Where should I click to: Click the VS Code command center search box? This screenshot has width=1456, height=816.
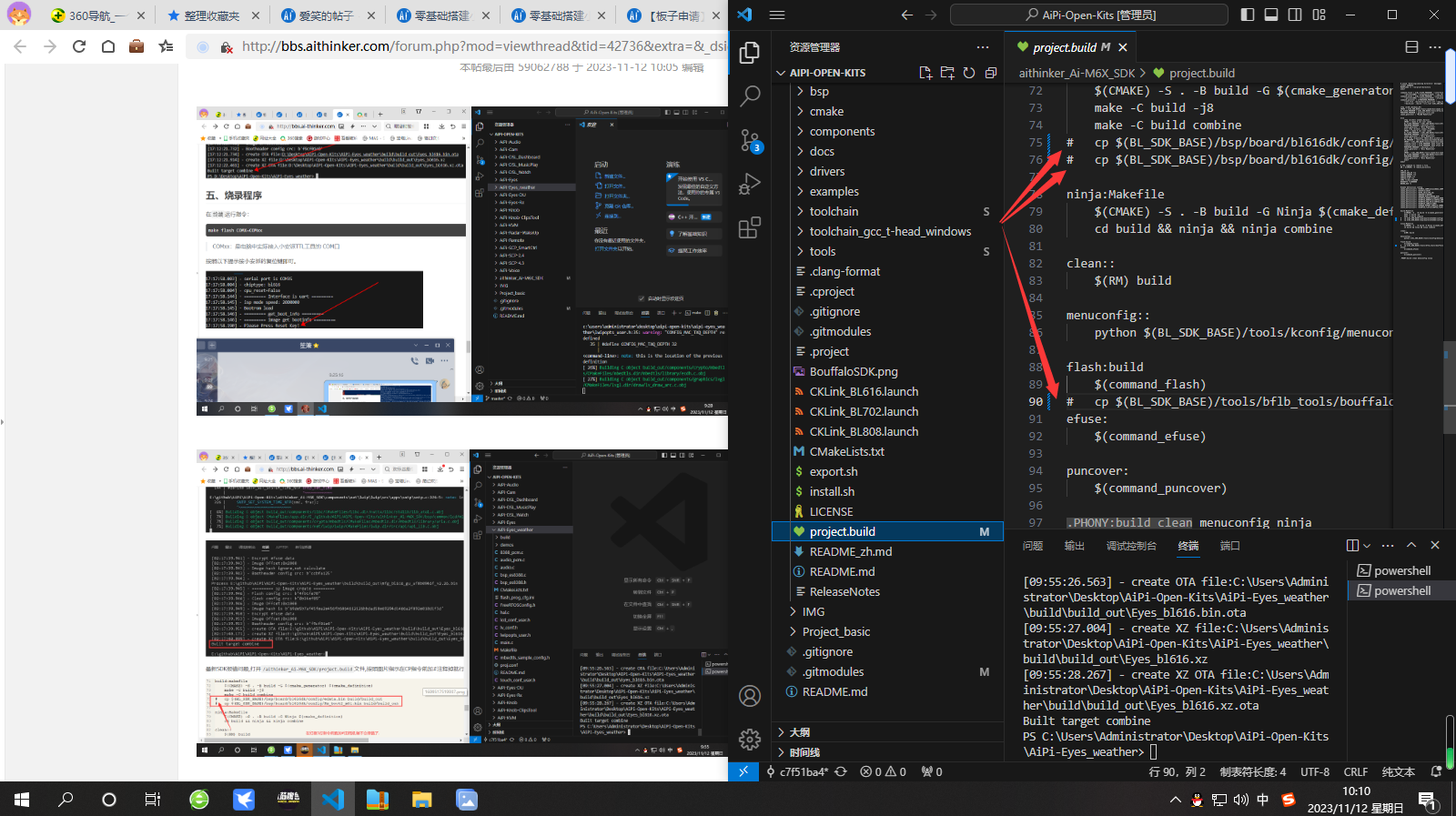[1089, 15]
